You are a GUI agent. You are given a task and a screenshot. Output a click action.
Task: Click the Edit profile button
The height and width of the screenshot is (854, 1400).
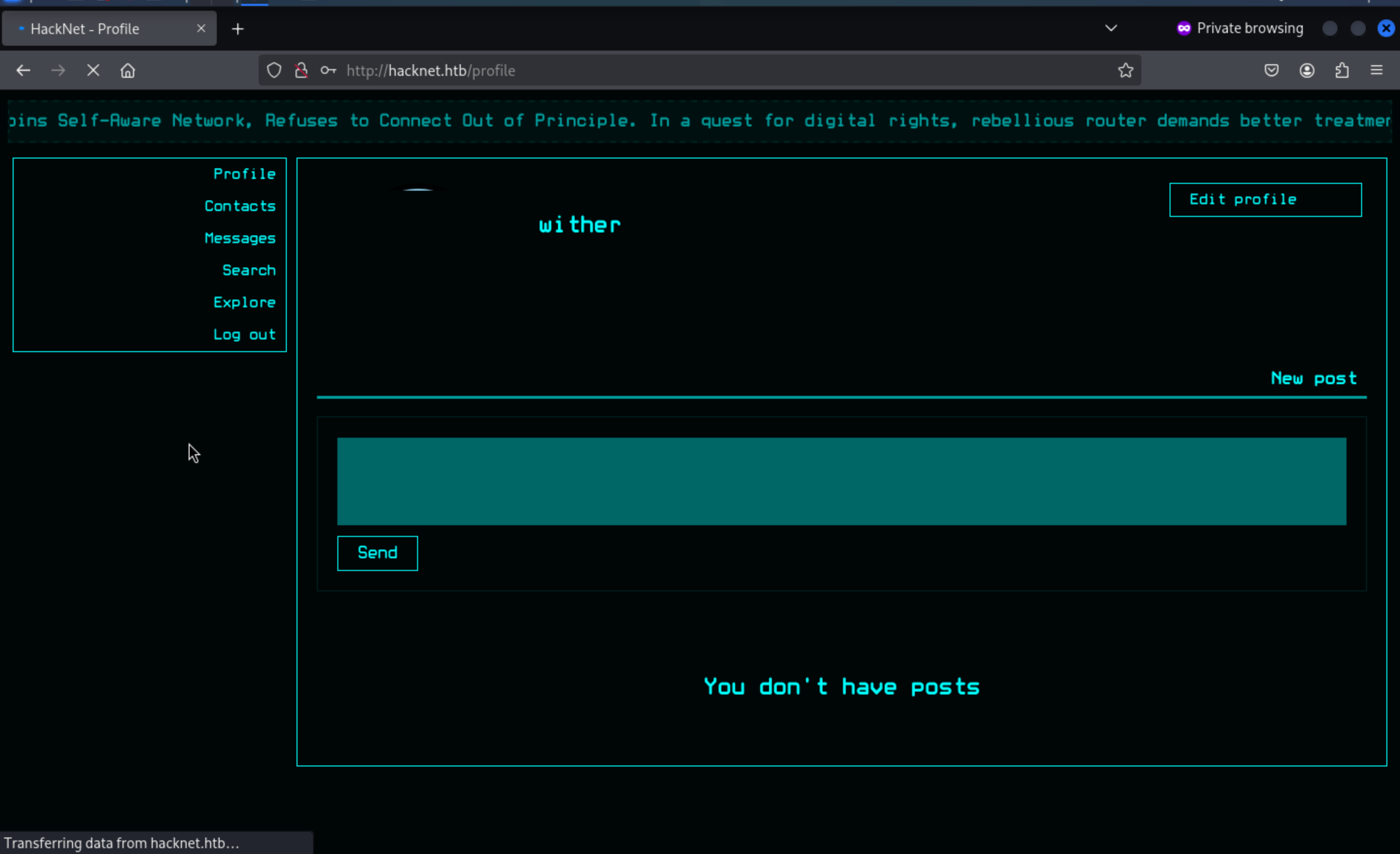point(1265,199)
